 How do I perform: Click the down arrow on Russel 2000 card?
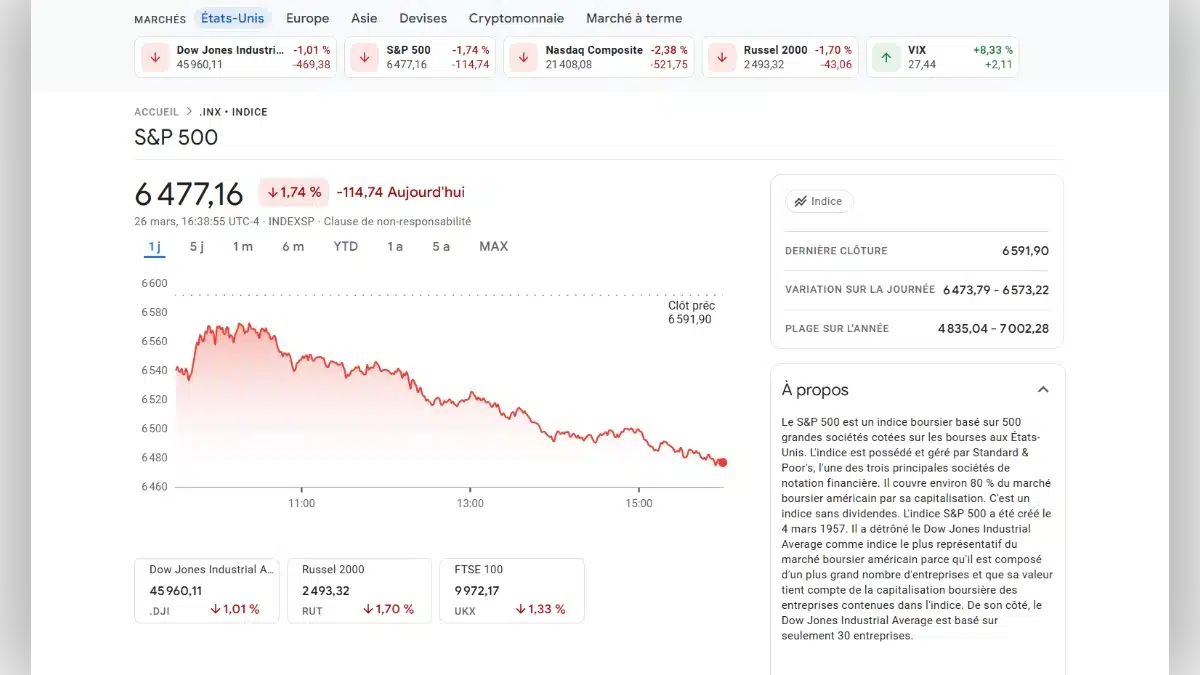721,57
